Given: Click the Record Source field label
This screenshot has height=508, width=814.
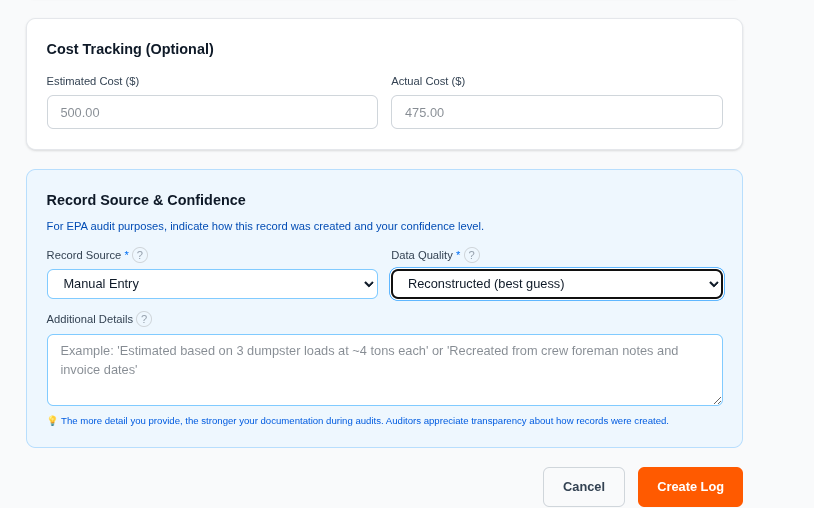Looking at the screenshot, I should tap(84, 255).
